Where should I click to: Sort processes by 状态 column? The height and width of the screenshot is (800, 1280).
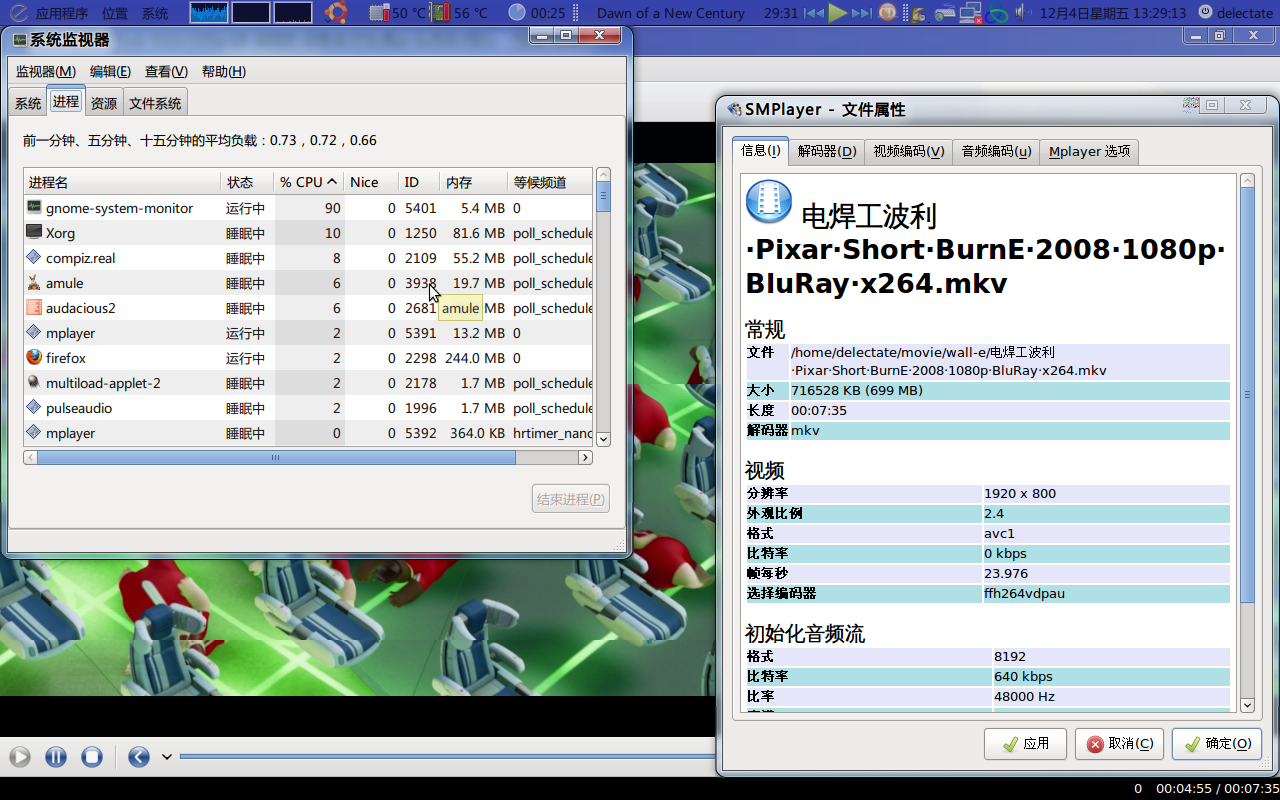click(247, 182)
